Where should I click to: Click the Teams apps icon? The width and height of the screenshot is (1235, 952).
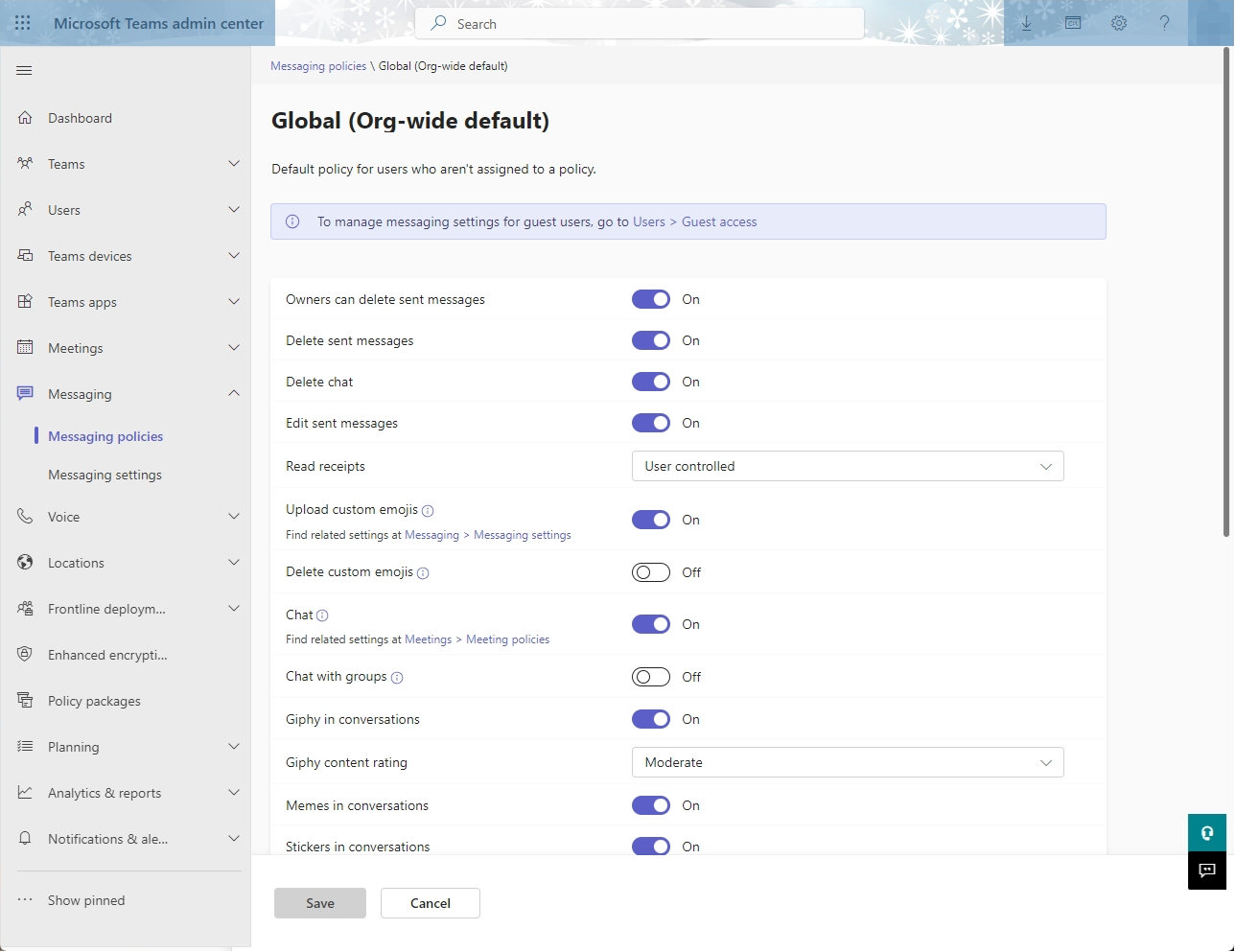[x=25, y=302]
